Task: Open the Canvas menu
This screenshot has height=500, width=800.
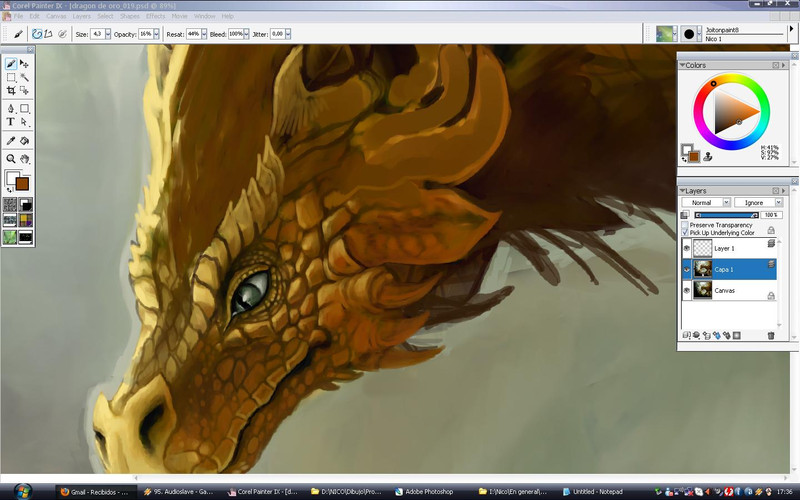Action: click(x=56, y=16)
